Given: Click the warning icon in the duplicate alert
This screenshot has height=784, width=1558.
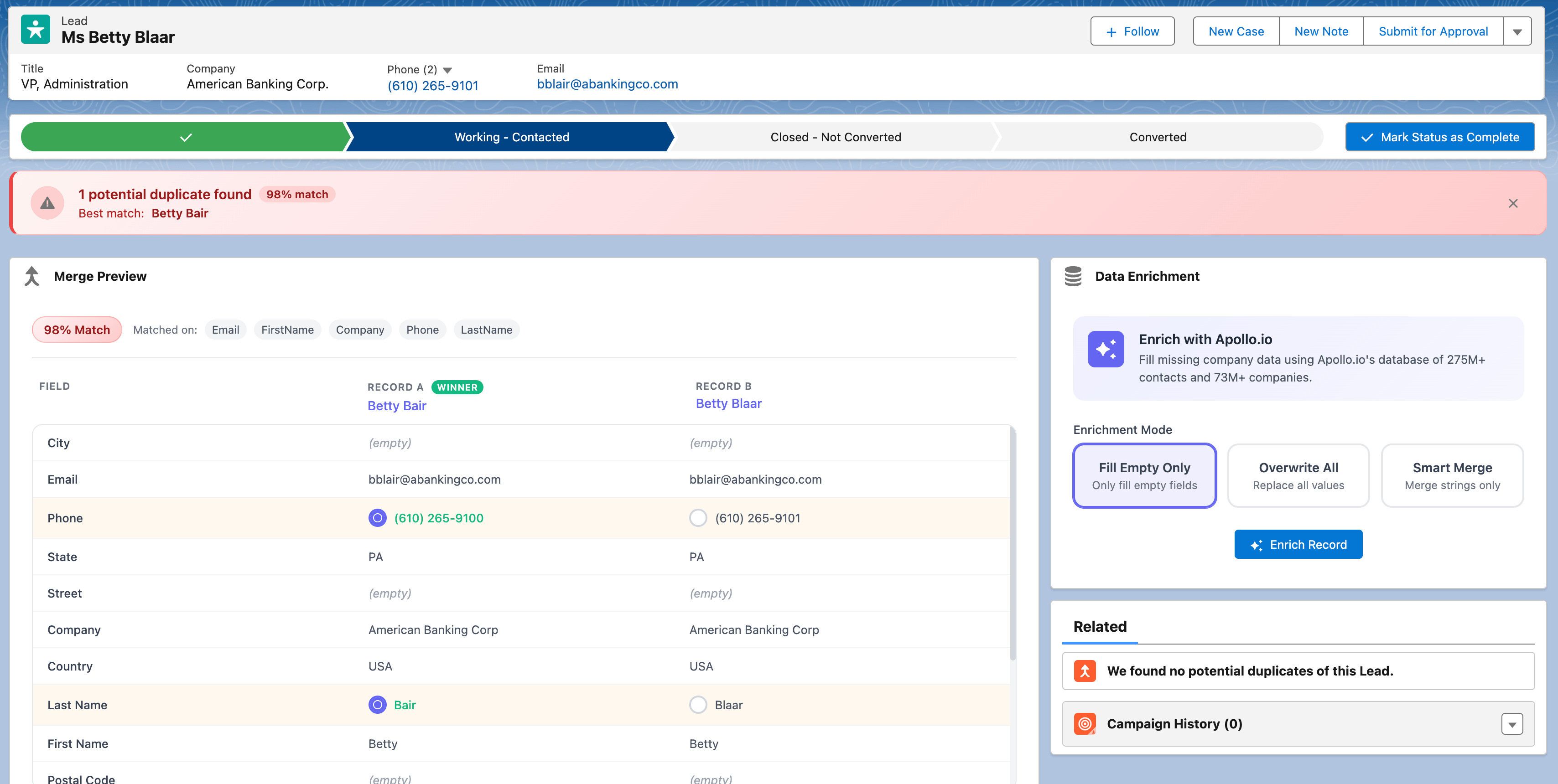Looking at the screenshot, I should [47, 202].
